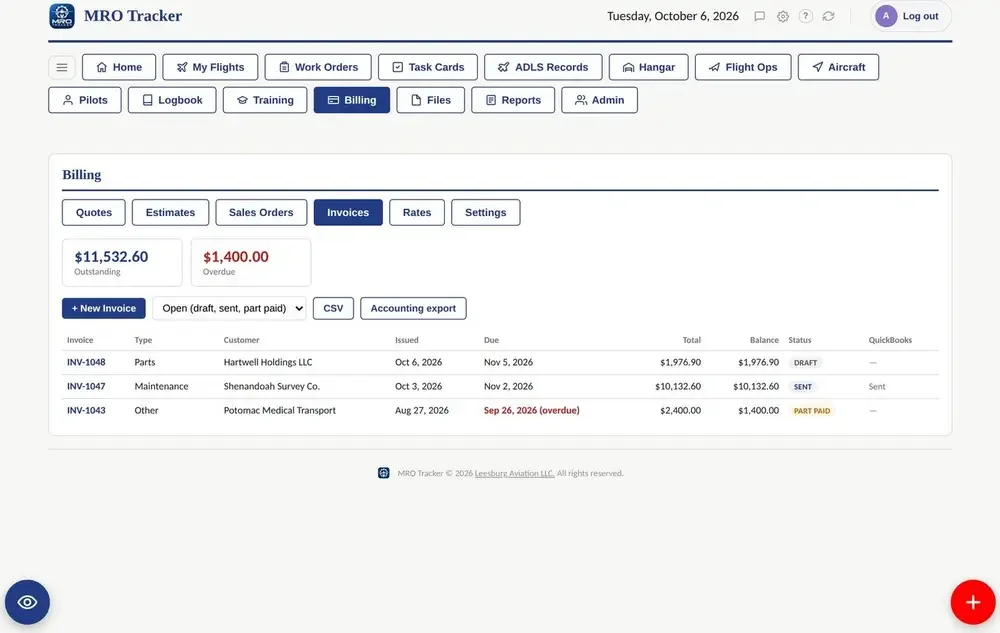Switch to the Quotes tab
1000x633 pixels.
tap(94, 212)
